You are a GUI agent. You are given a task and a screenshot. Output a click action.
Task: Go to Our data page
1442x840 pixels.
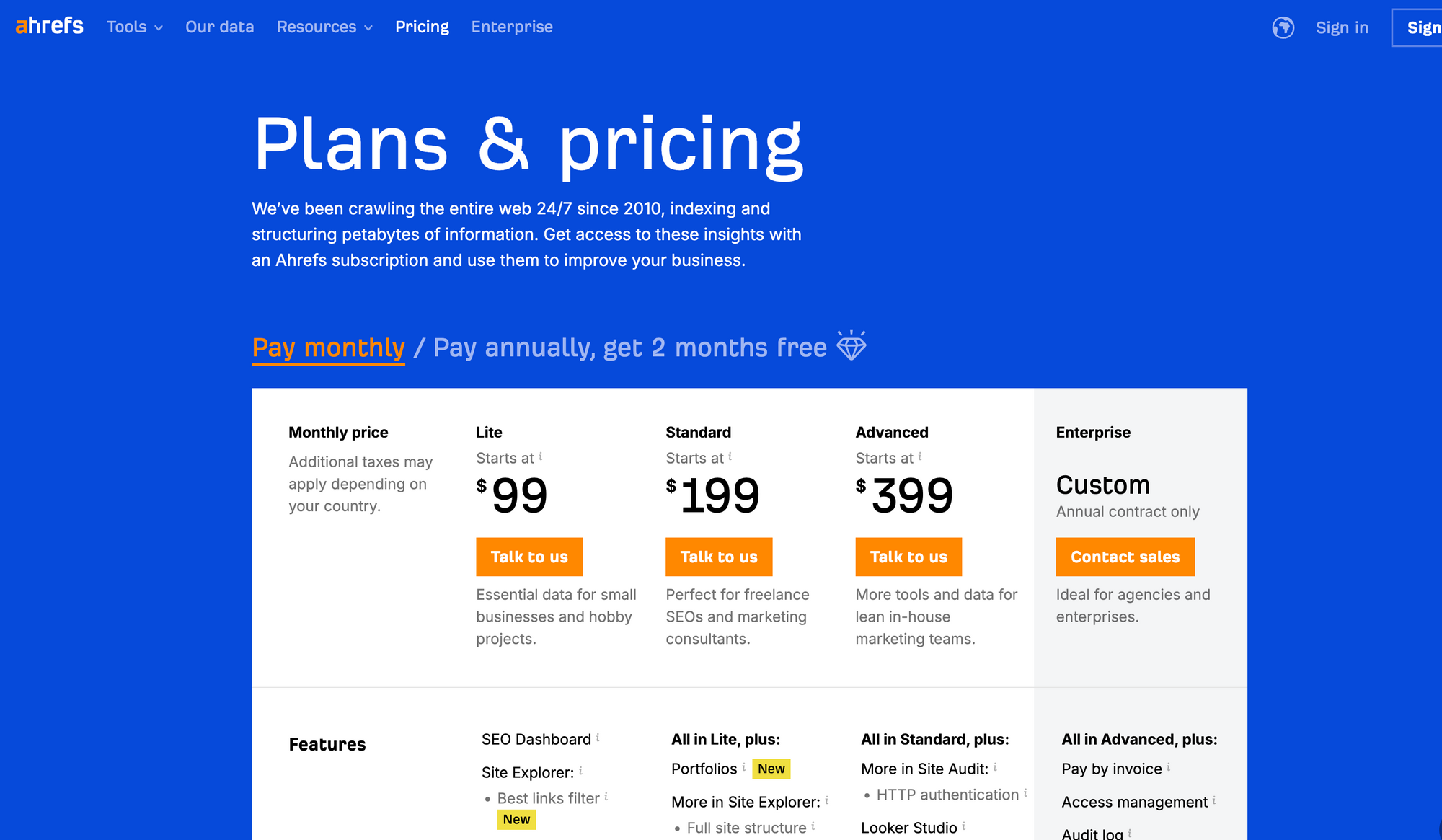click(220, 27)
